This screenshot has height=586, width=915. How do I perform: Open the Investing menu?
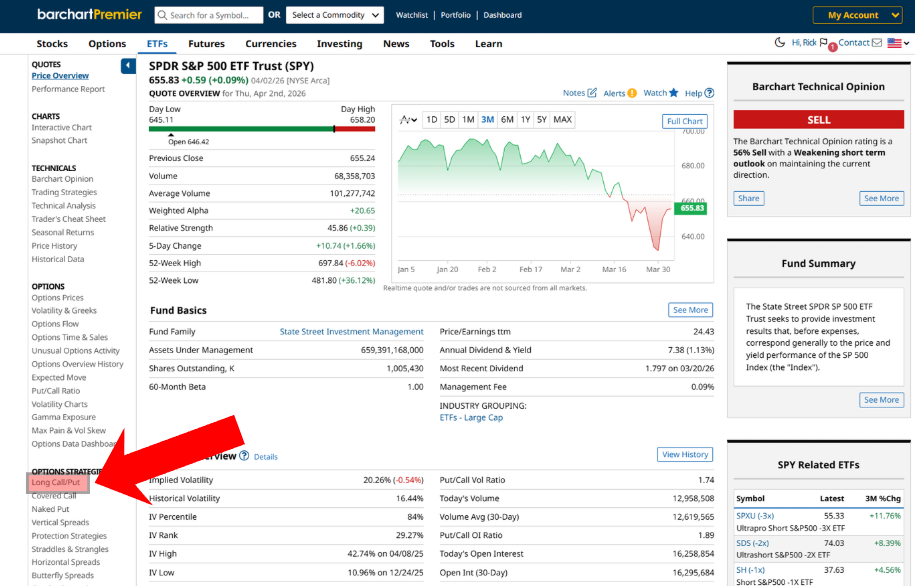coord(340,44)
